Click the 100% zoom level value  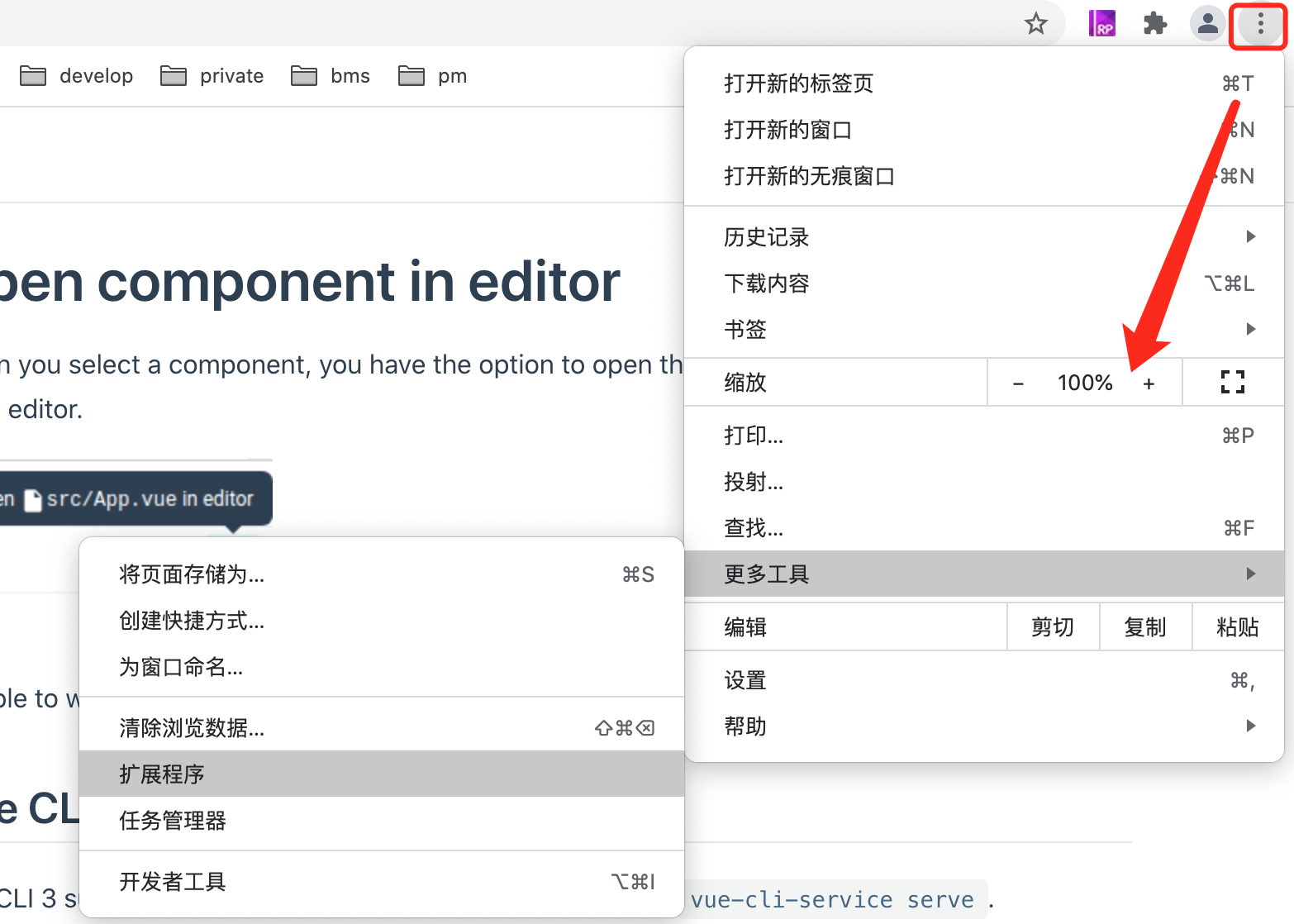tap(1085, 383)
